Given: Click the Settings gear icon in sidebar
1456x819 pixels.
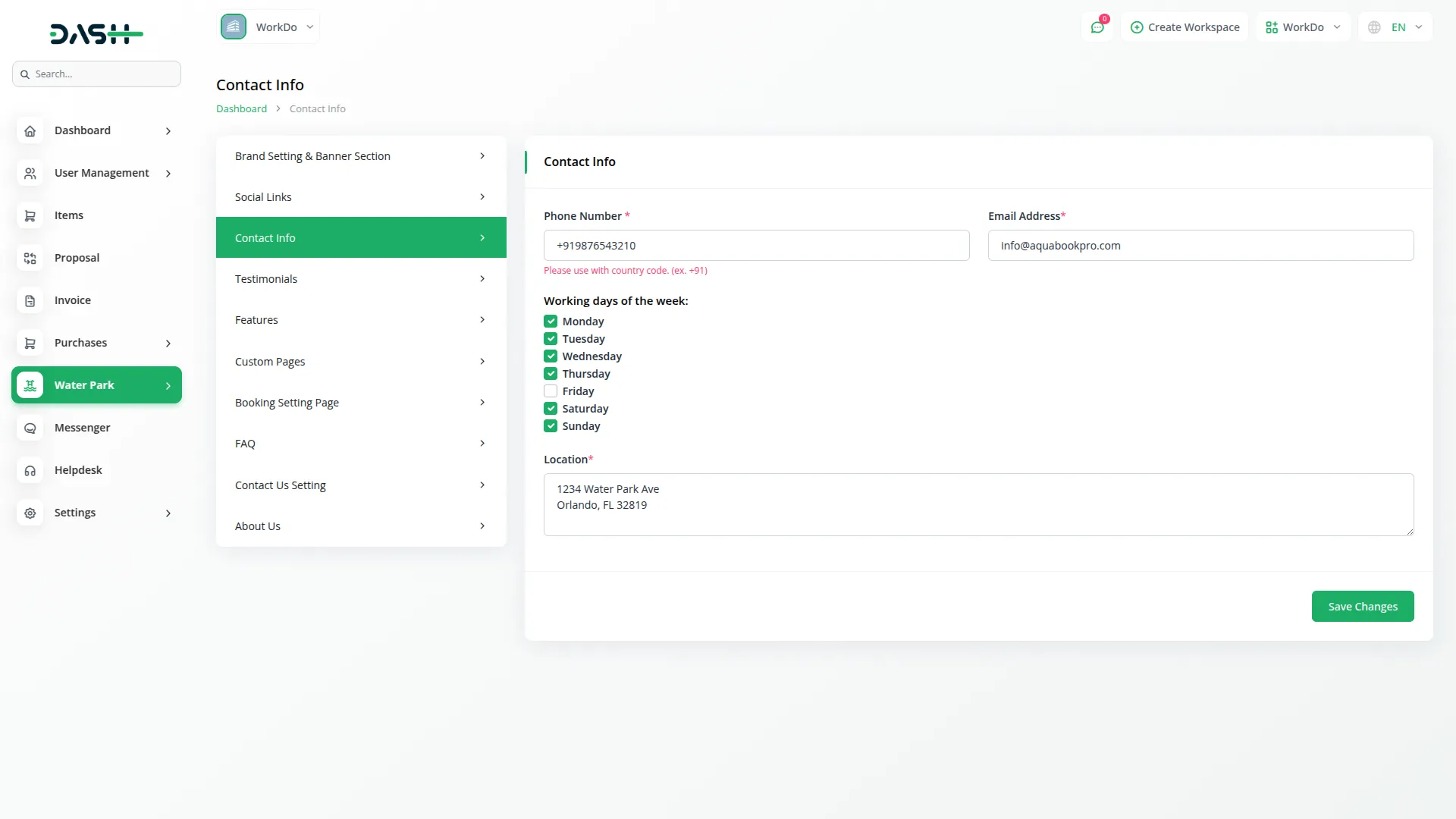Looking at the screenshot, I should pyautogui.click(x=30, y=513).
